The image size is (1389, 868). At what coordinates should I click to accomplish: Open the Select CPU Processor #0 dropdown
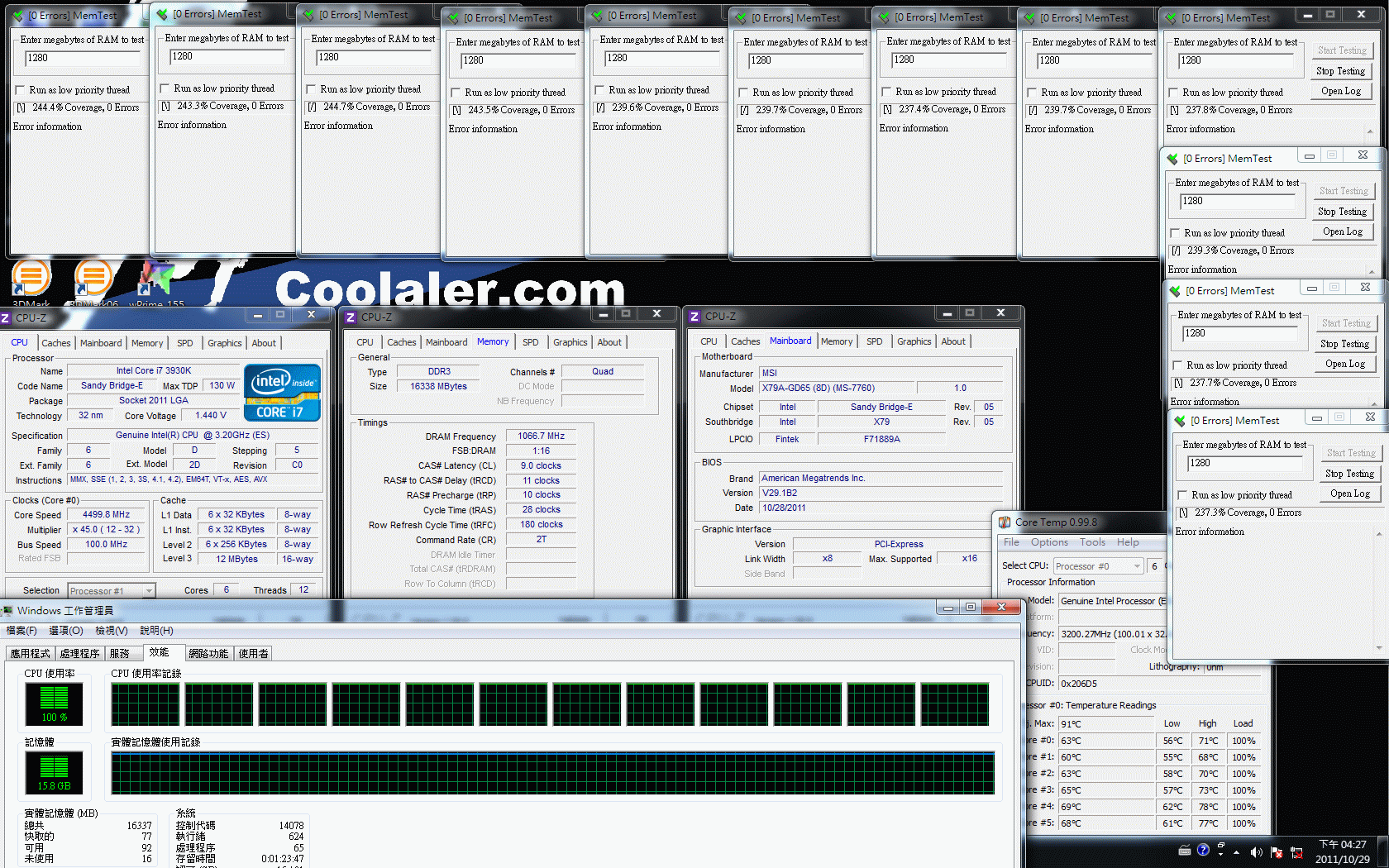click(1138, 566)
